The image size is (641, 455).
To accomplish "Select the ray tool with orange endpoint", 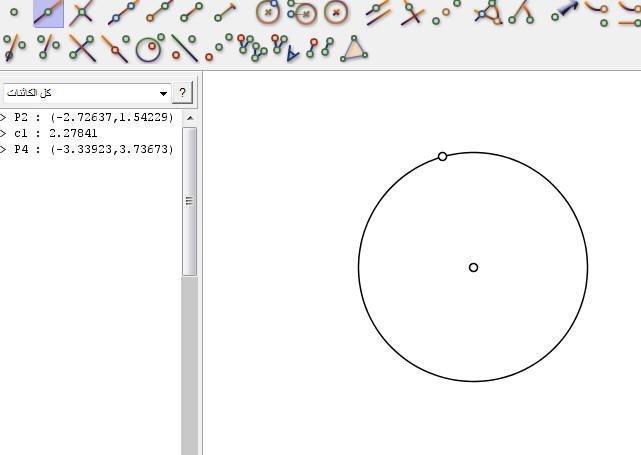I will (x=159, y=12).
